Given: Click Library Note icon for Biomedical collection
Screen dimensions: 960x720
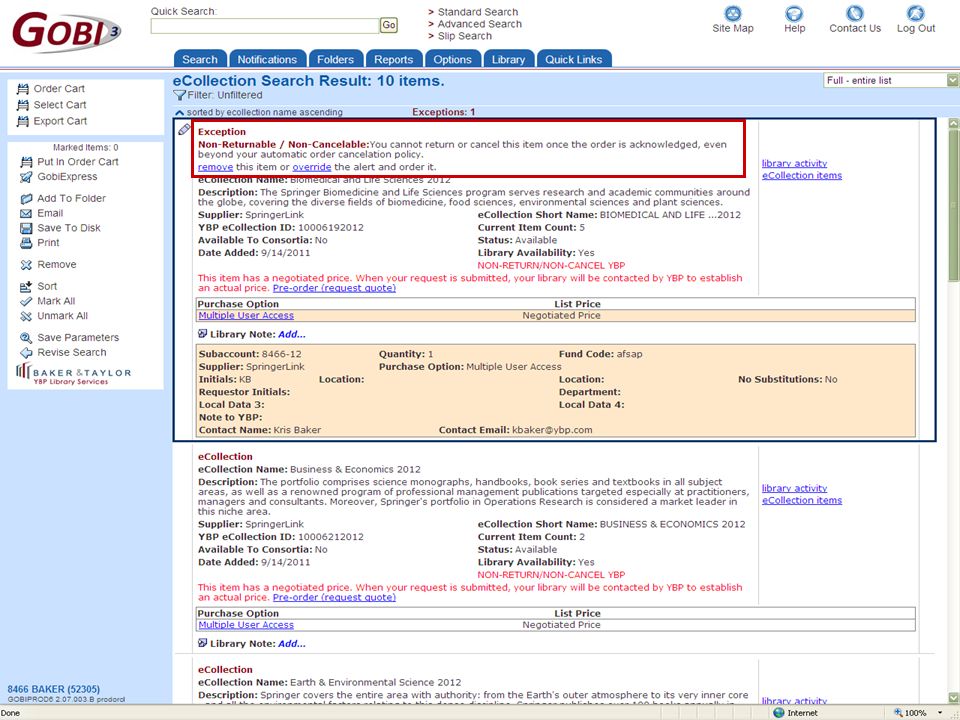Looking at the screenshot, I should tap(203, 334).
